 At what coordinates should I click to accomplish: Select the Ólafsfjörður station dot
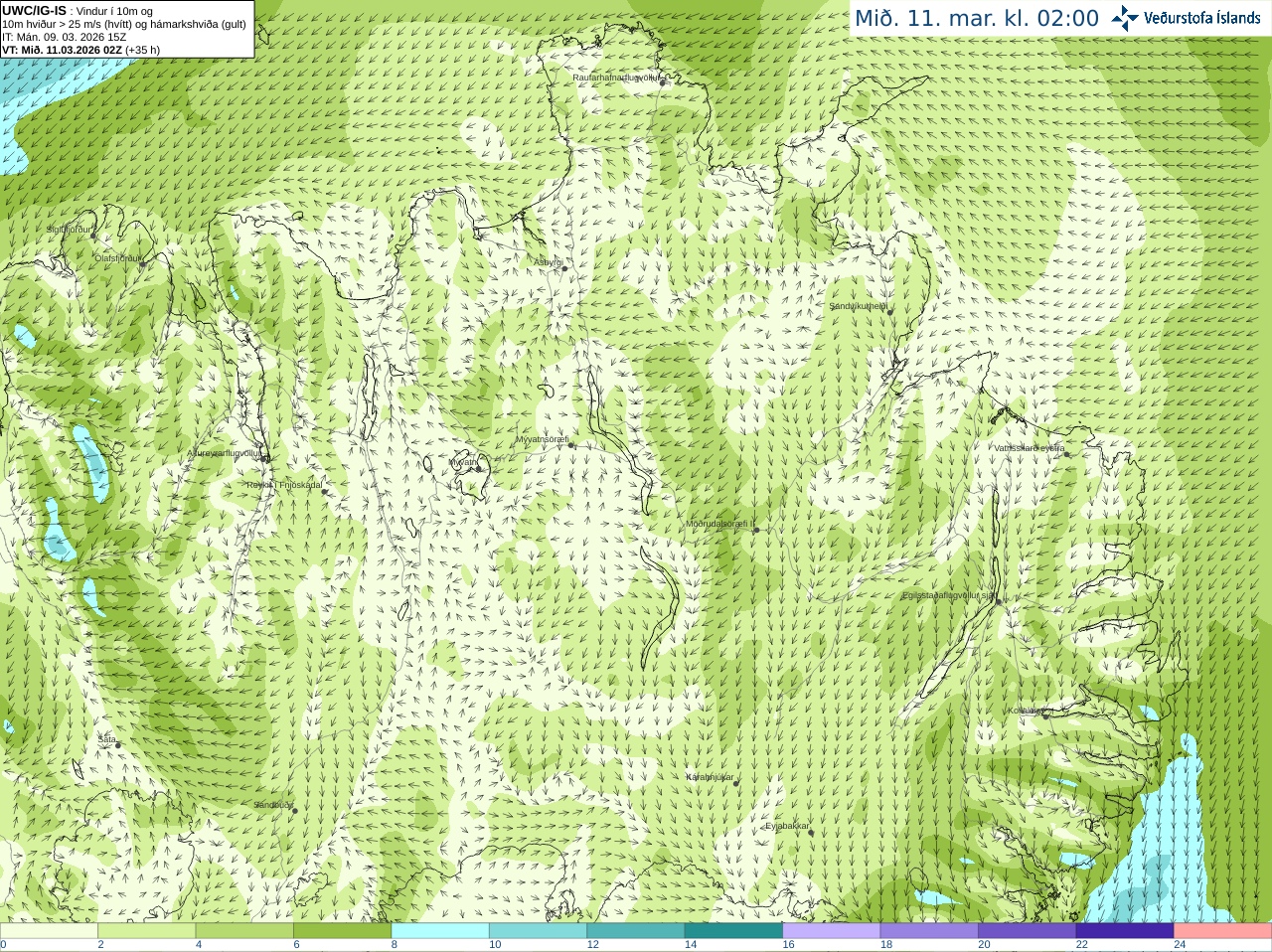pos(142,263)
